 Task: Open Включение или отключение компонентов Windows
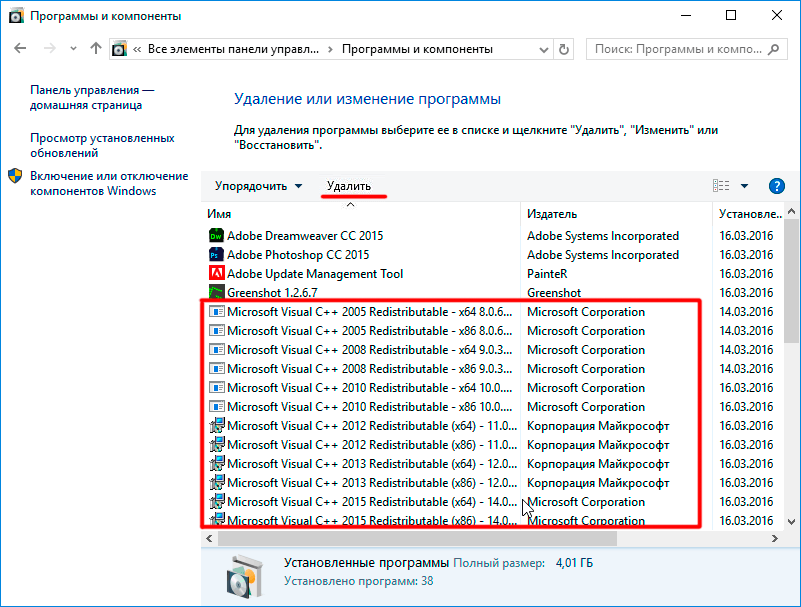[109, 183]
